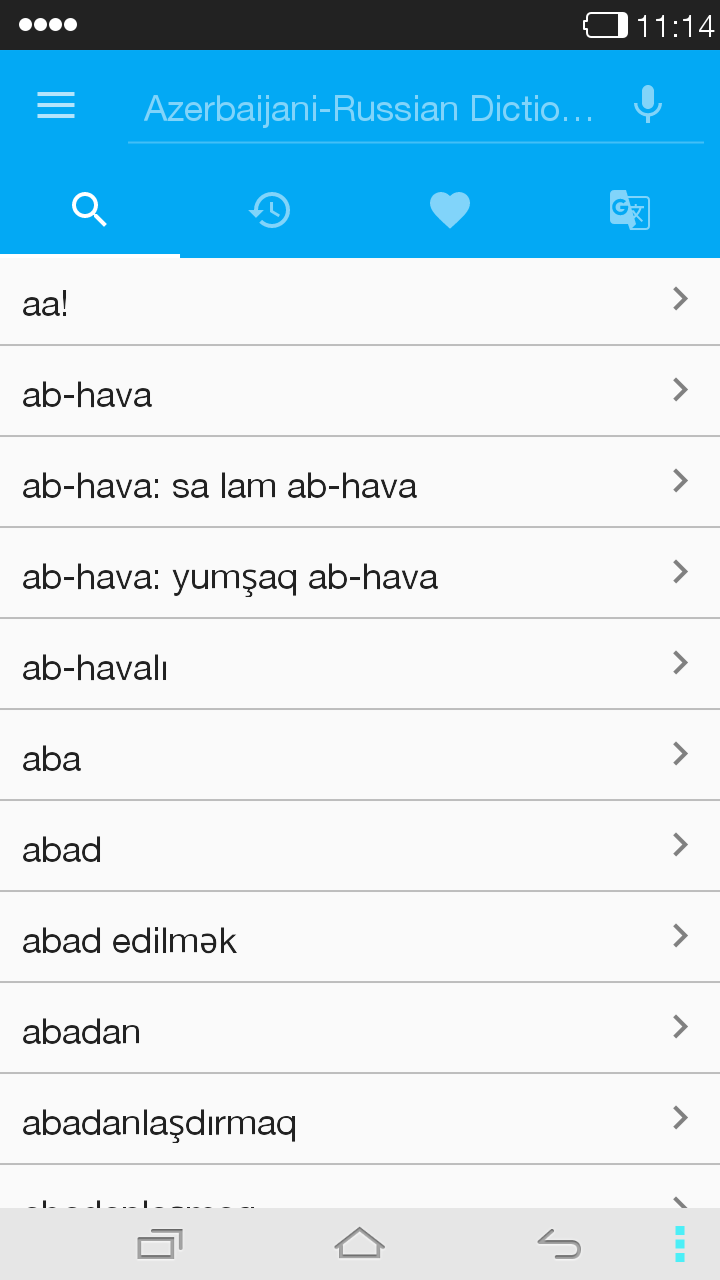This screenshot has width=720, height=1280.
Task: Open the favorites heart tab
Action: [450, 210]
